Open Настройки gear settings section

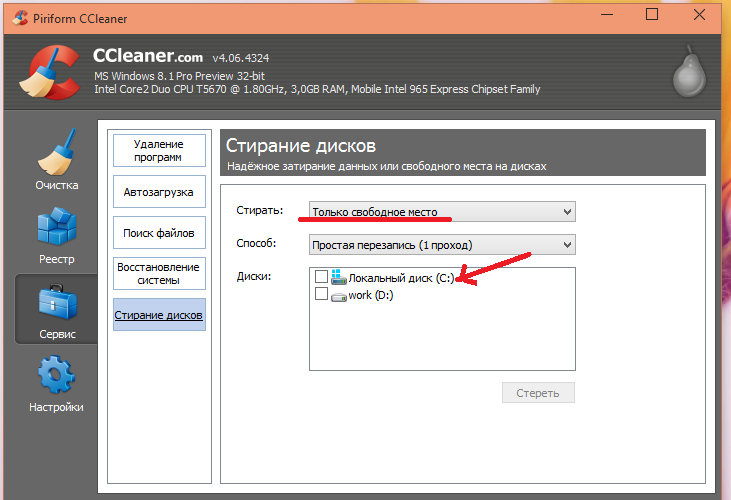click(x=57, y=384)
